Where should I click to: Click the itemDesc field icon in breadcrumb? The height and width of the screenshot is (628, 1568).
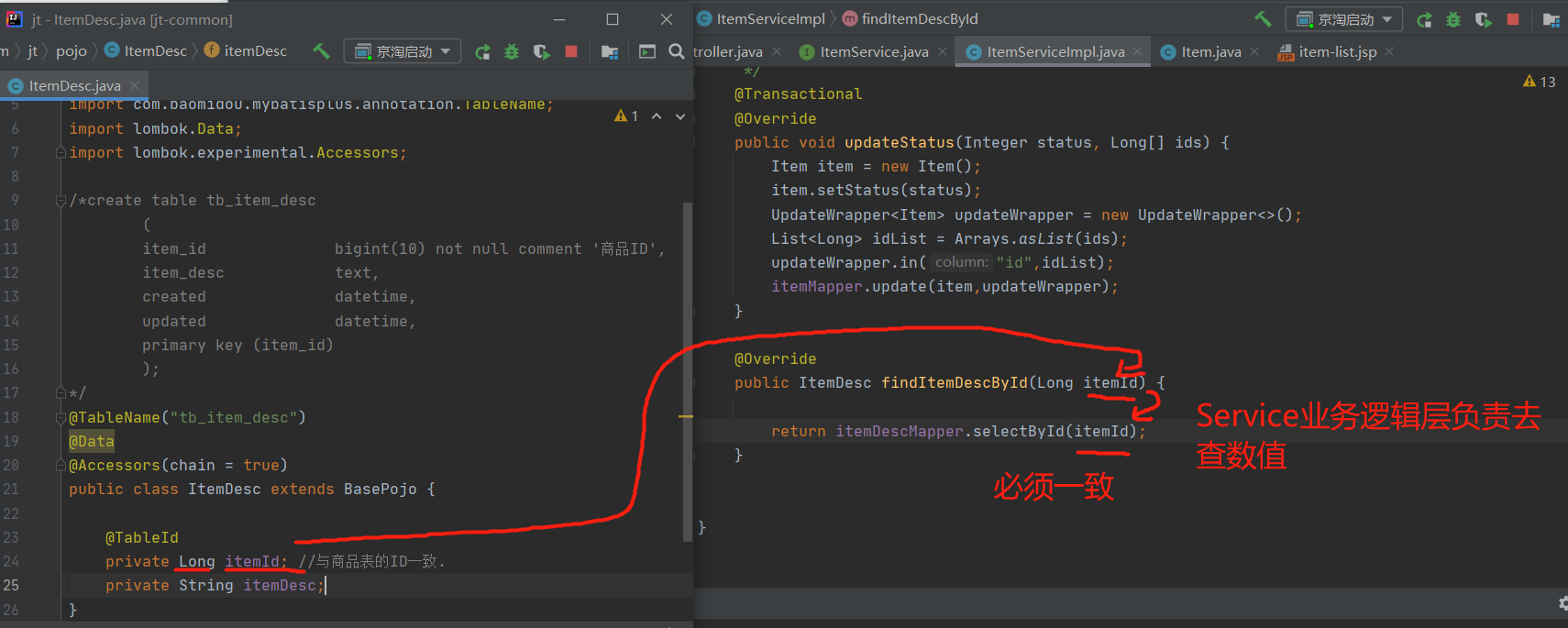212,50
